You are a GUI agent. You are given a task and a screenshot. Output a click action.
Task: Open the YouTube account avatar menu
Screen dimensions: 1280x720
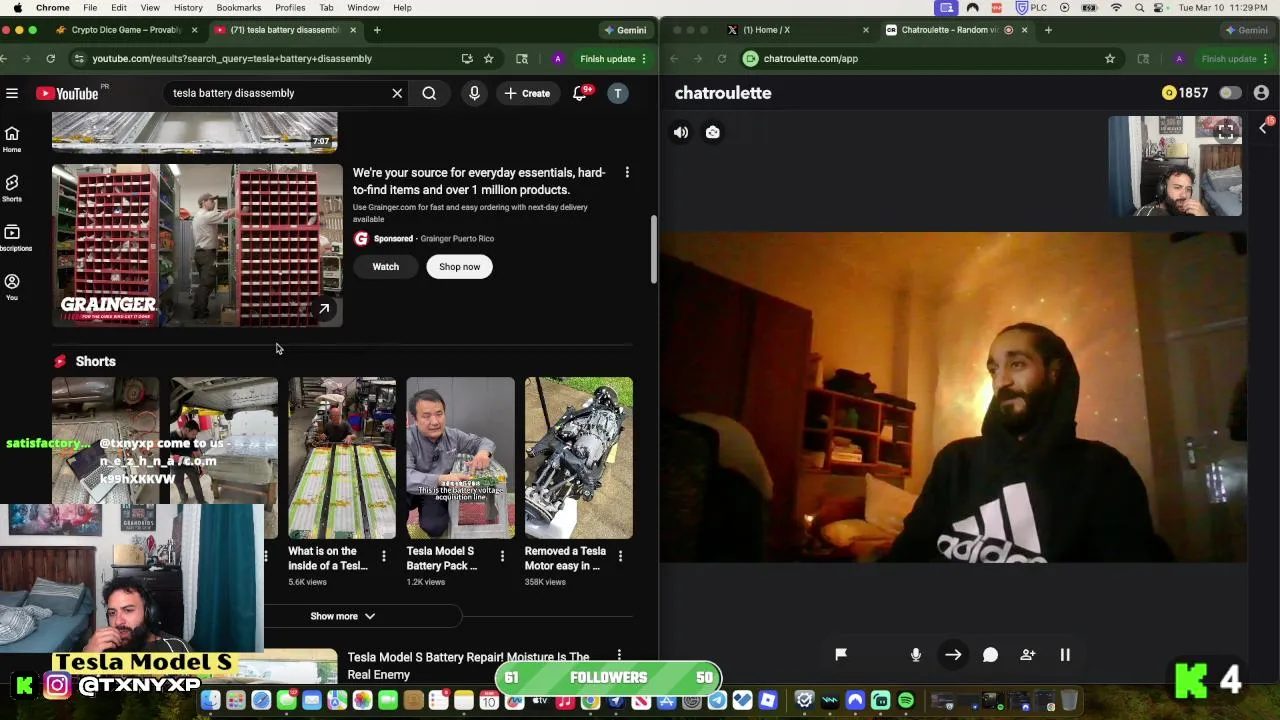618,93
